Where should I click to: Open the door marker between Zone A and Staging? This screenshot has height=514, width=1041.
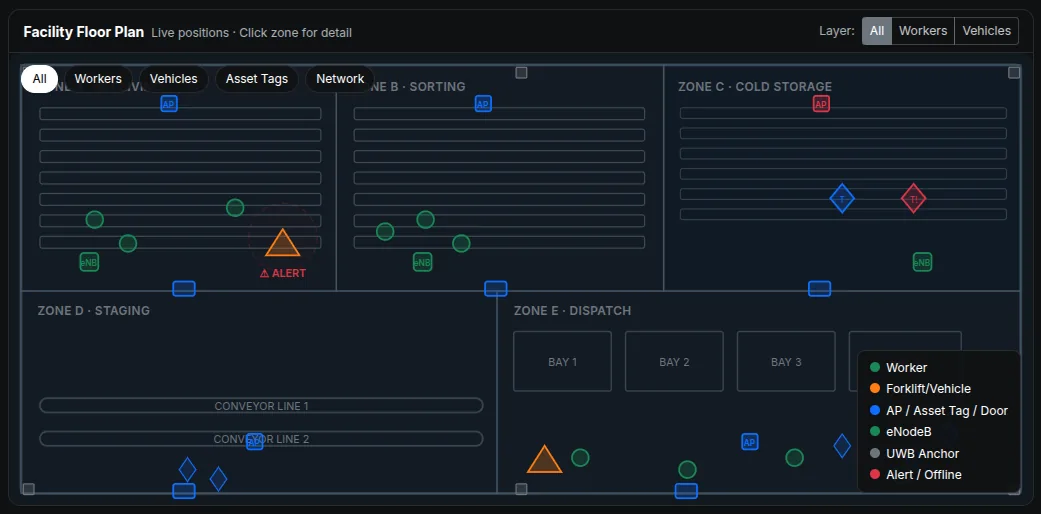tap(184, 289)
